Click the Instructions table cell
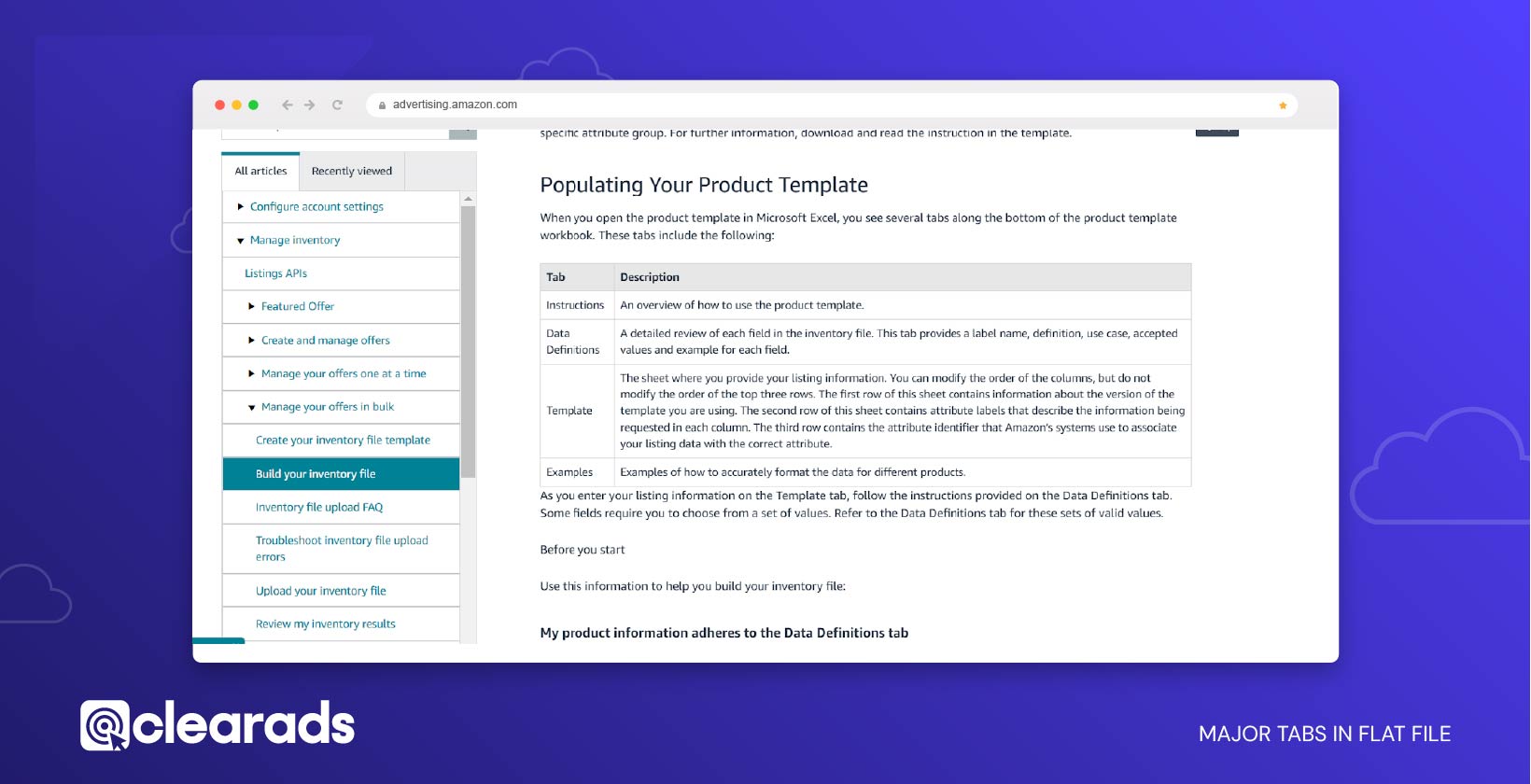The height and width of the screenshot is (784, 1531). 575,305
